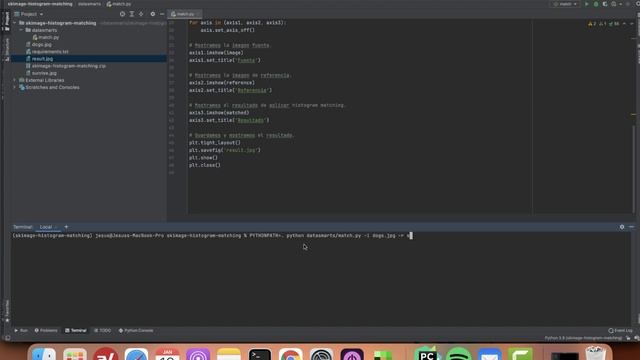This screenshot has width=640, height=360.
Task: Select result.jpg in the project tree
Action: pyautogui.click(x=39, y=59)
